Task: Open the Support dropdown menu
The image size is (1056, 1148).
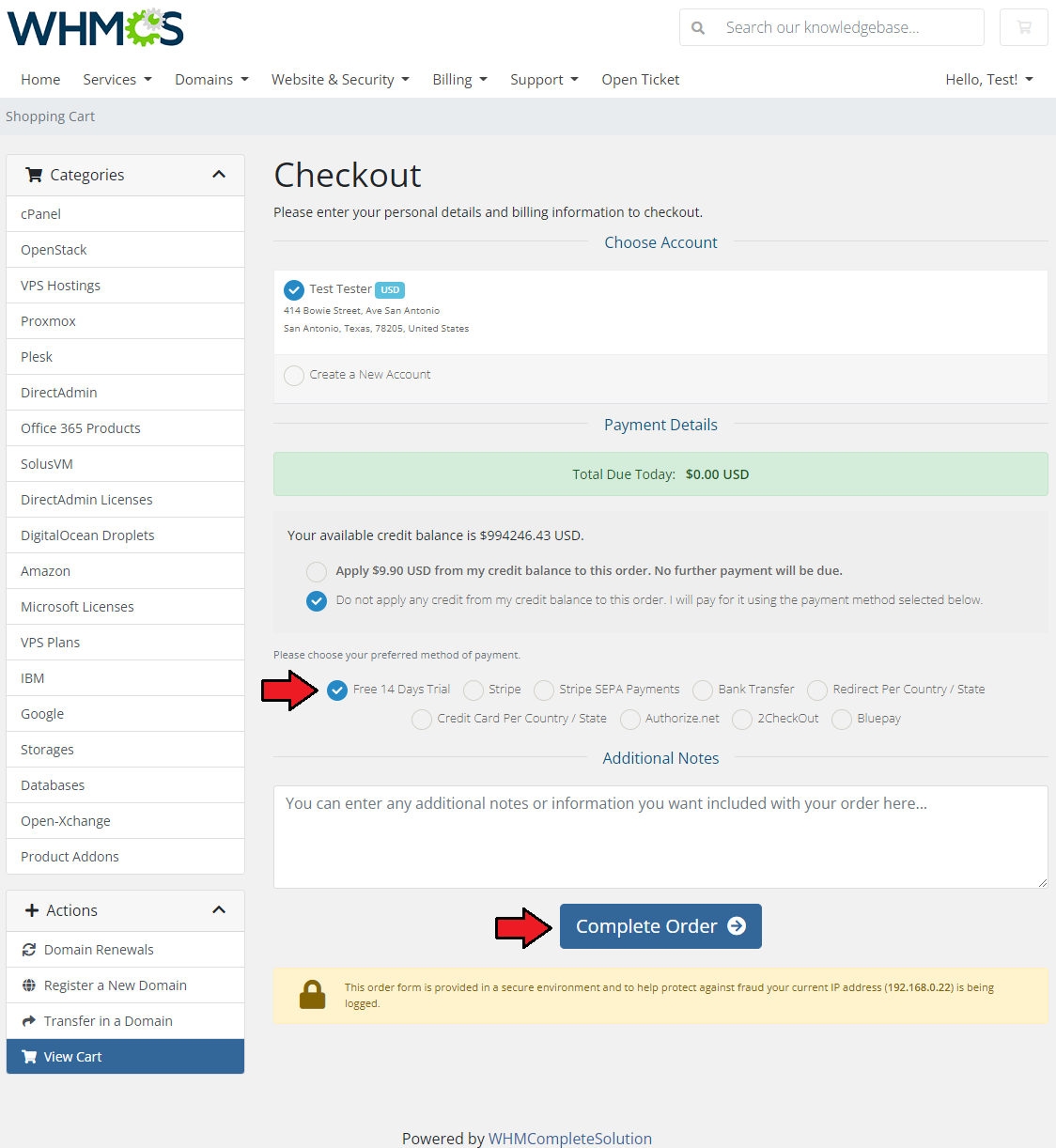Action: tap(544, 80)
